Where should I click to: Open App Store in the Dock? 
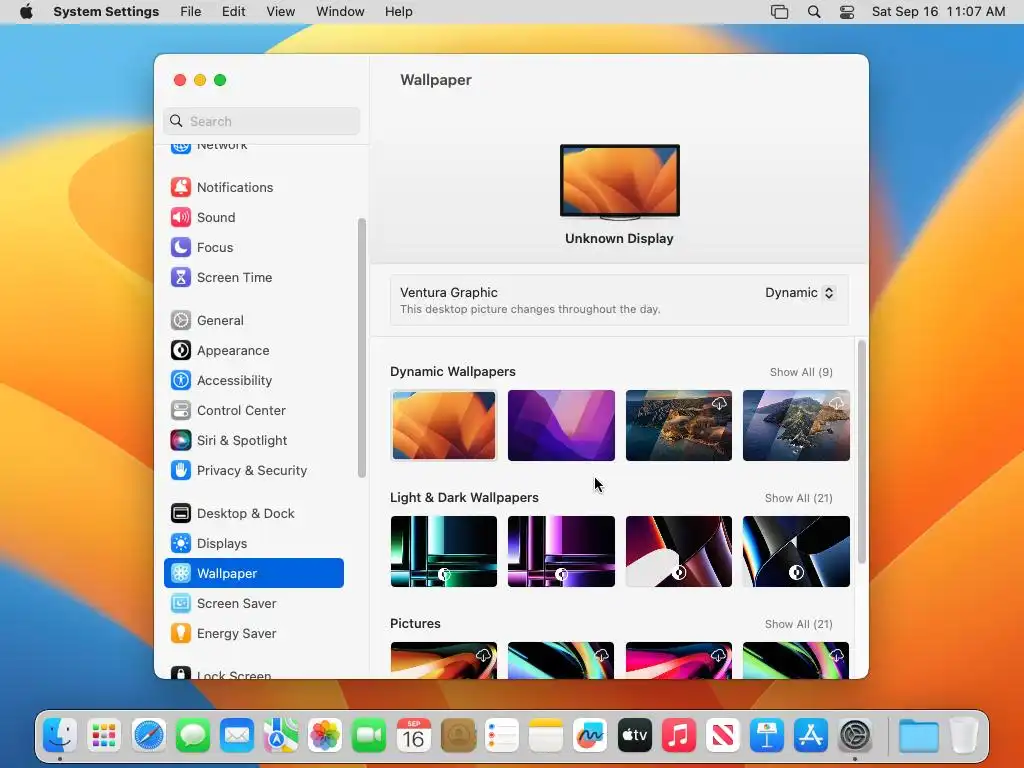[811, 735]
